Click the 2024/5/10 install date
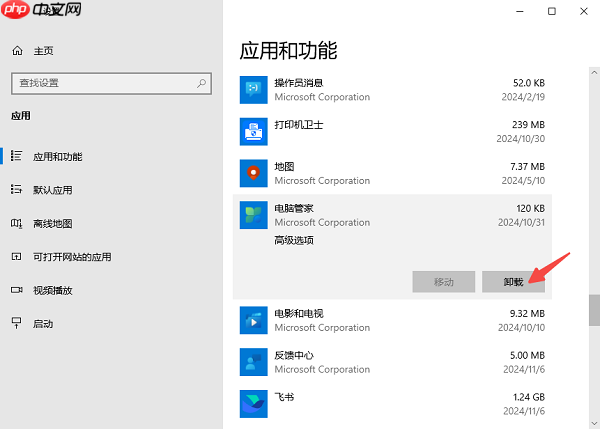 pos(523,180)
